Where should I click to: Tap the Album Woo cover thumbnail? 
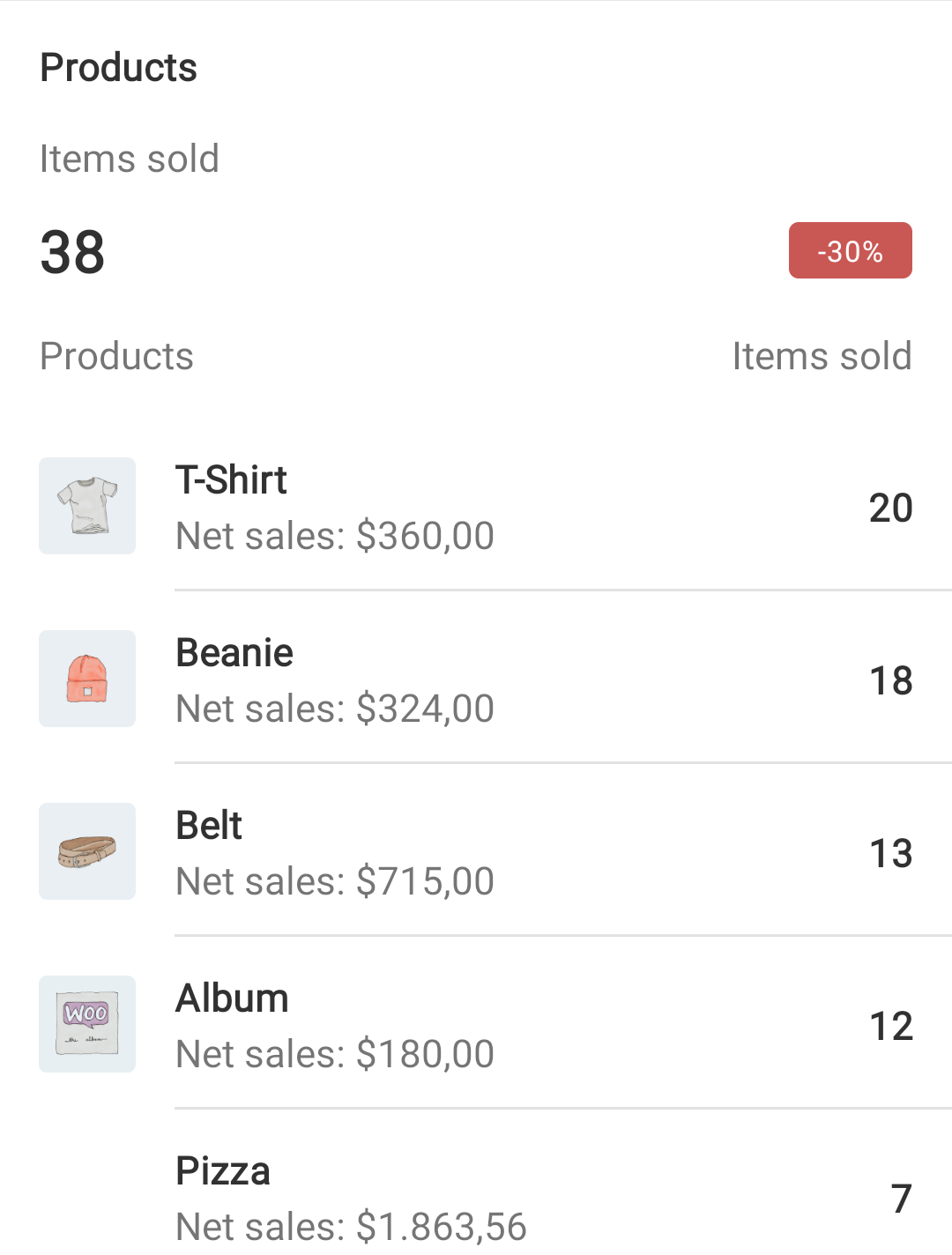87,1024
